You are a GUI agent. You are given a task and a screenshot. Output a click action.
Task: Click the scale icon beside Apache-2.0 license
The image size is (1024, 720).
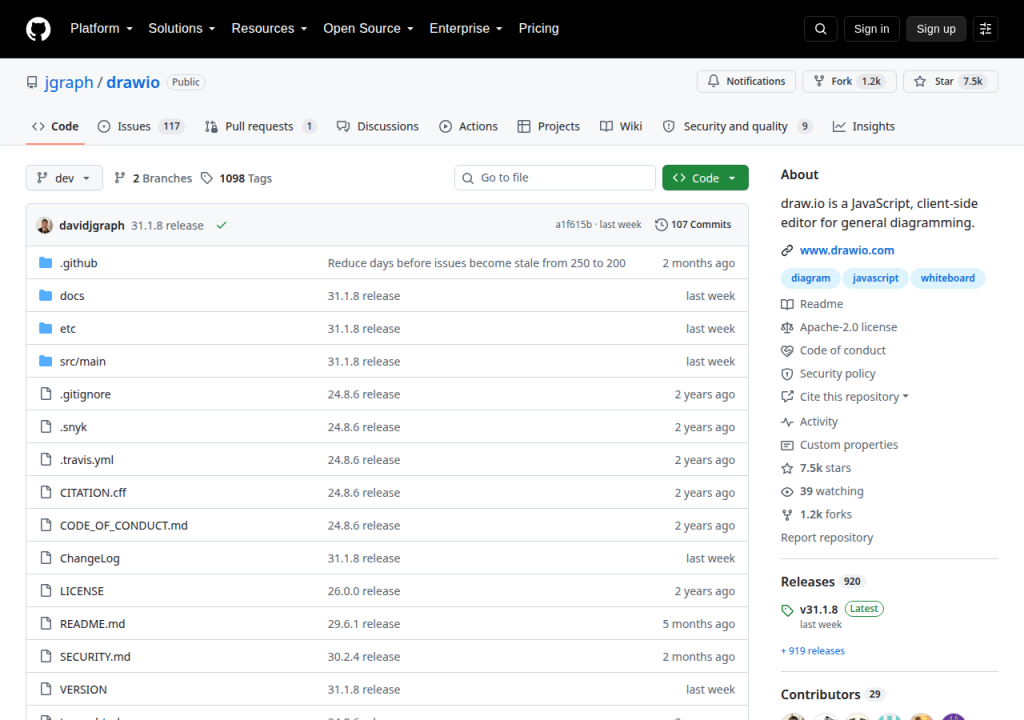click(787, 327)
